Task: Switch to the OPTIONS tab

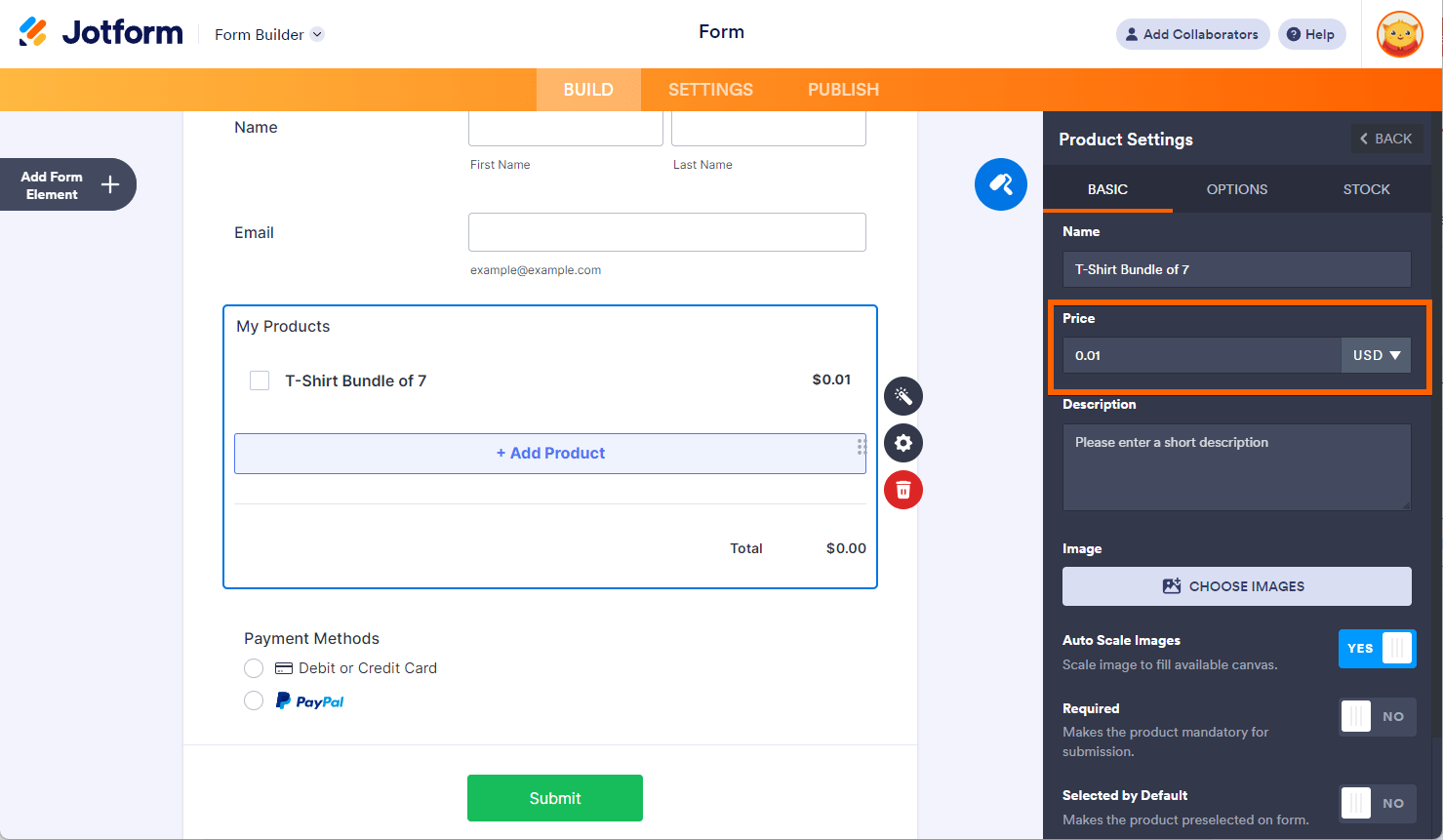Action: pyautogui.click(x=1237, y=189)
